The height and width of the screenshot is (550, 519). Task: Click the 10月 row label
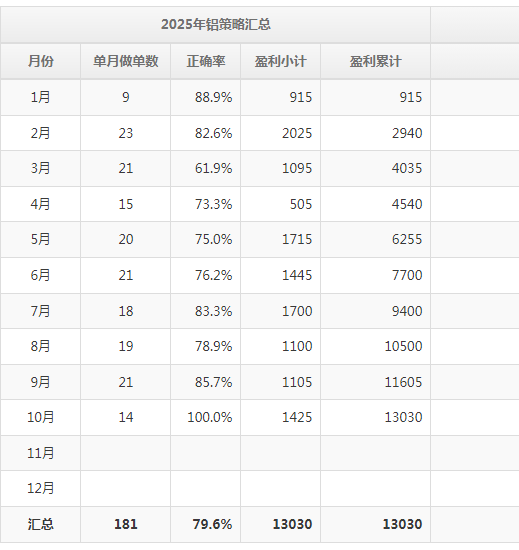[40, 417]
